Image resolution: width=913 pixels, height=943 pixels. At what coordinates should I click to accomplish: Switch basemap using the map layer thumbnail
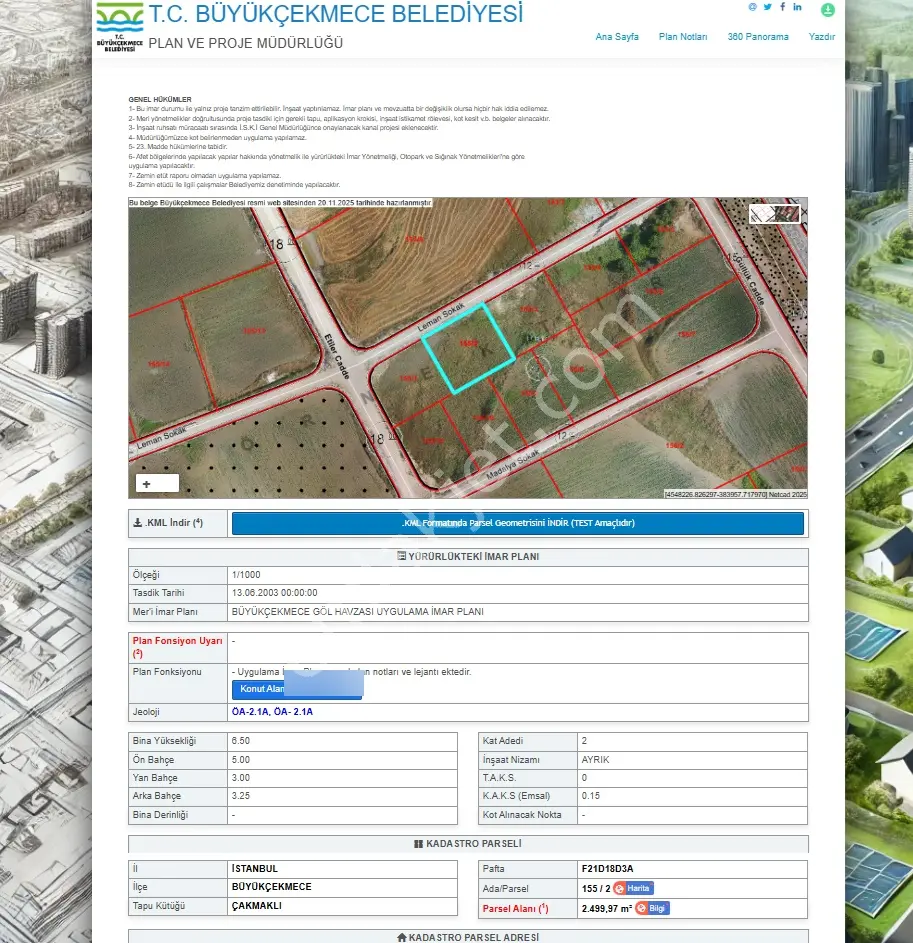click(x=775, y=213)
